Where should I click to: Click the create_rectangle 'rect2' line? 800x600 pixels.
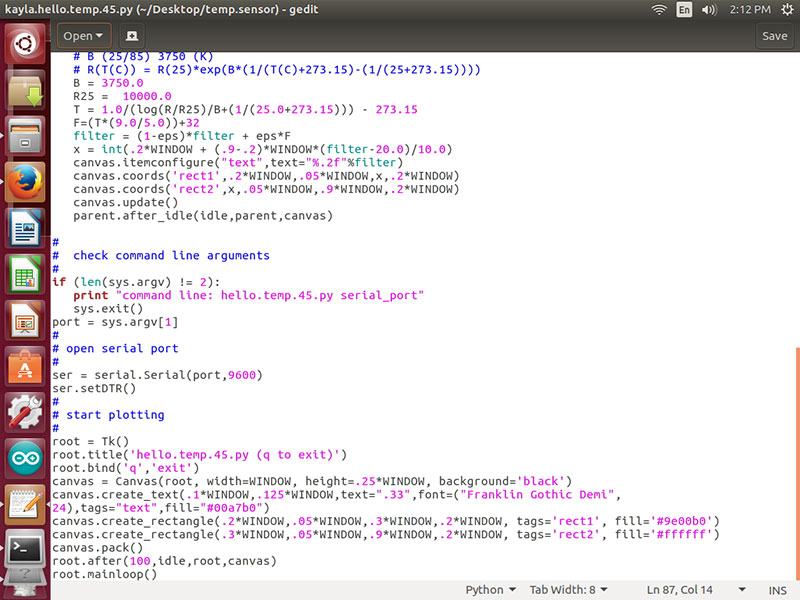[x=386, y=534]
